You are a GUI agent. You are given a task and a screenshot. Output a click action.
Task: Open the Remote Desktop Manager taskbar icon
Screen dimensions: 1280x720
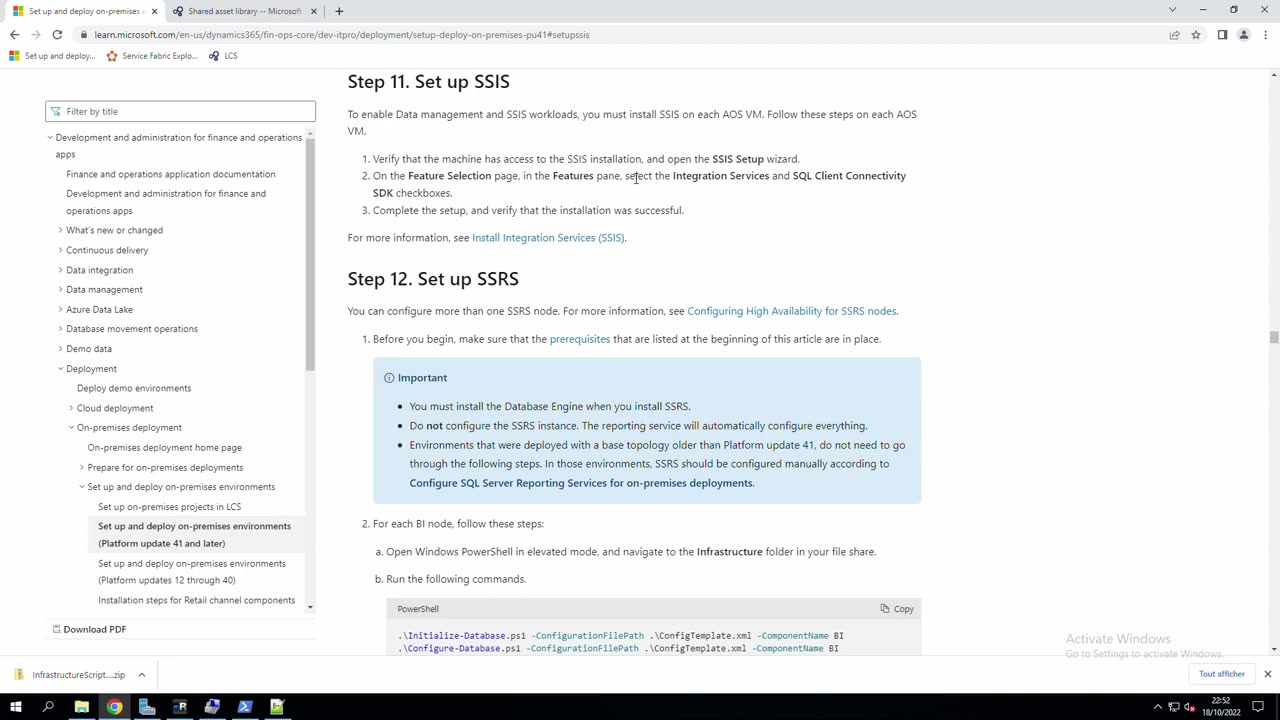click(180, 707)
